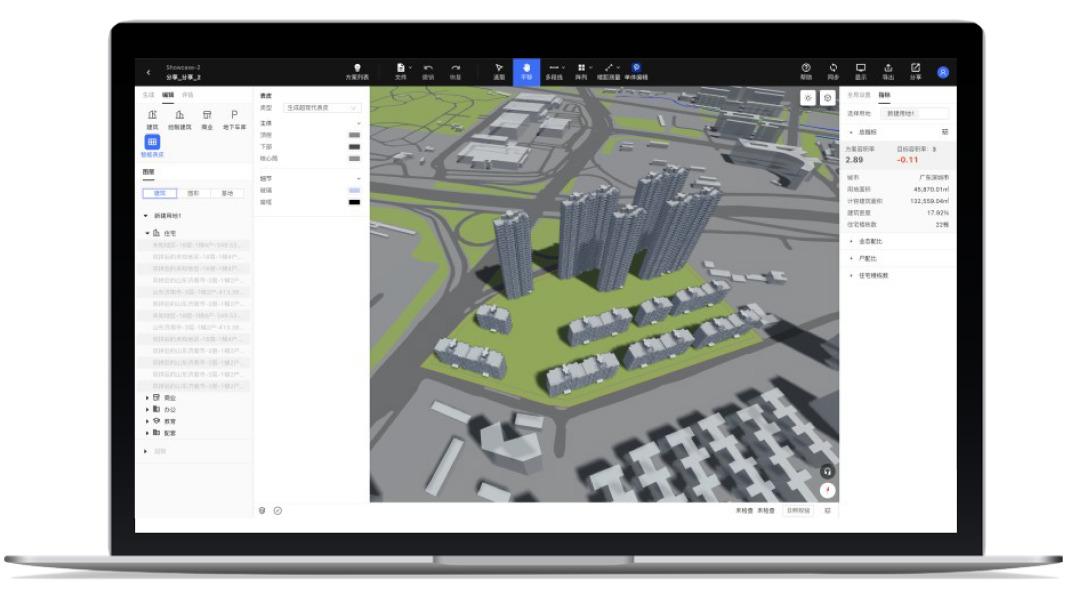Choose the 多段线 polyline tool
The width and height of the screenshot is (1067, 600).
[x=554, y=68]
